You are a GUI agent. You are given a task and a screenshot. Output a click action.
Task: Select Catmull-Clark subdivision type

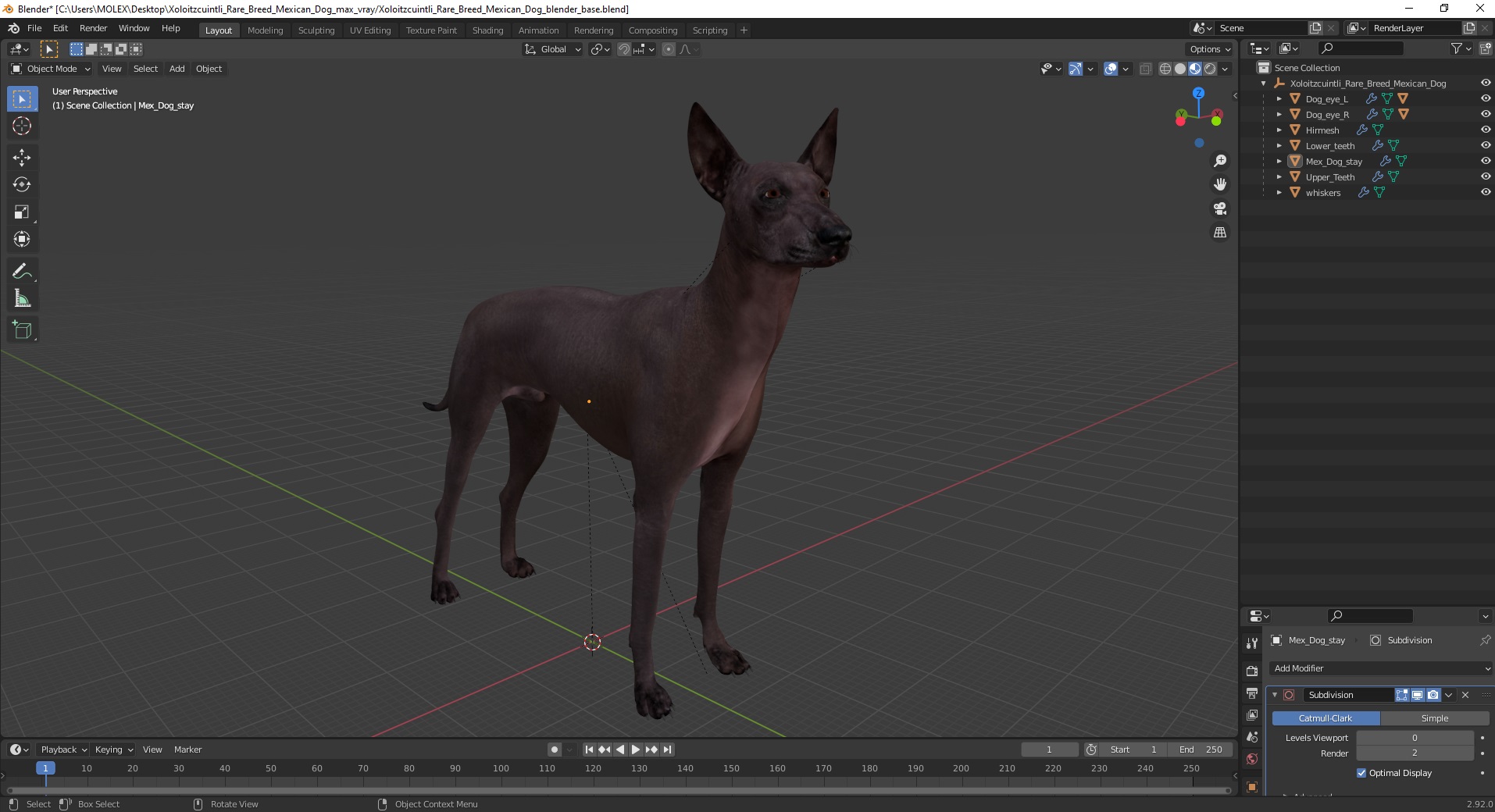pyautogui.click(x=1326, y=718)
